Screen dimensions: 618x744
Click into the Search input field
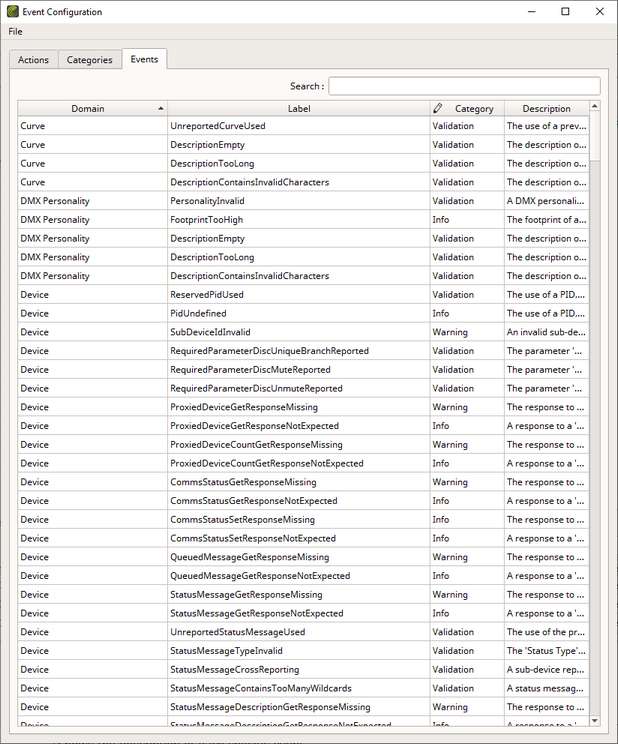coord(464,86)
